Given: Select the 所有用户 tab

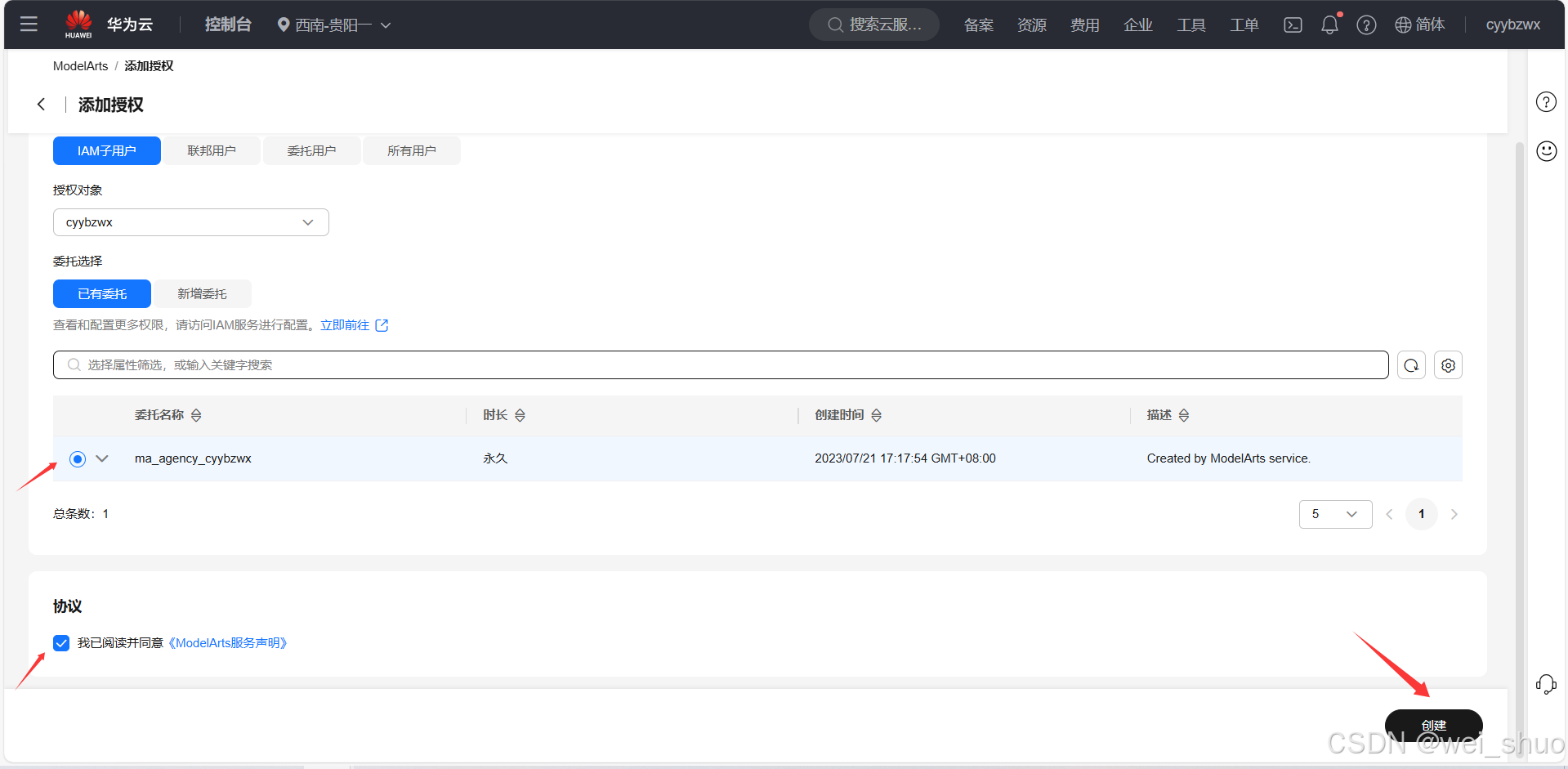Looking at the screenshot, I should coord(412,151).
